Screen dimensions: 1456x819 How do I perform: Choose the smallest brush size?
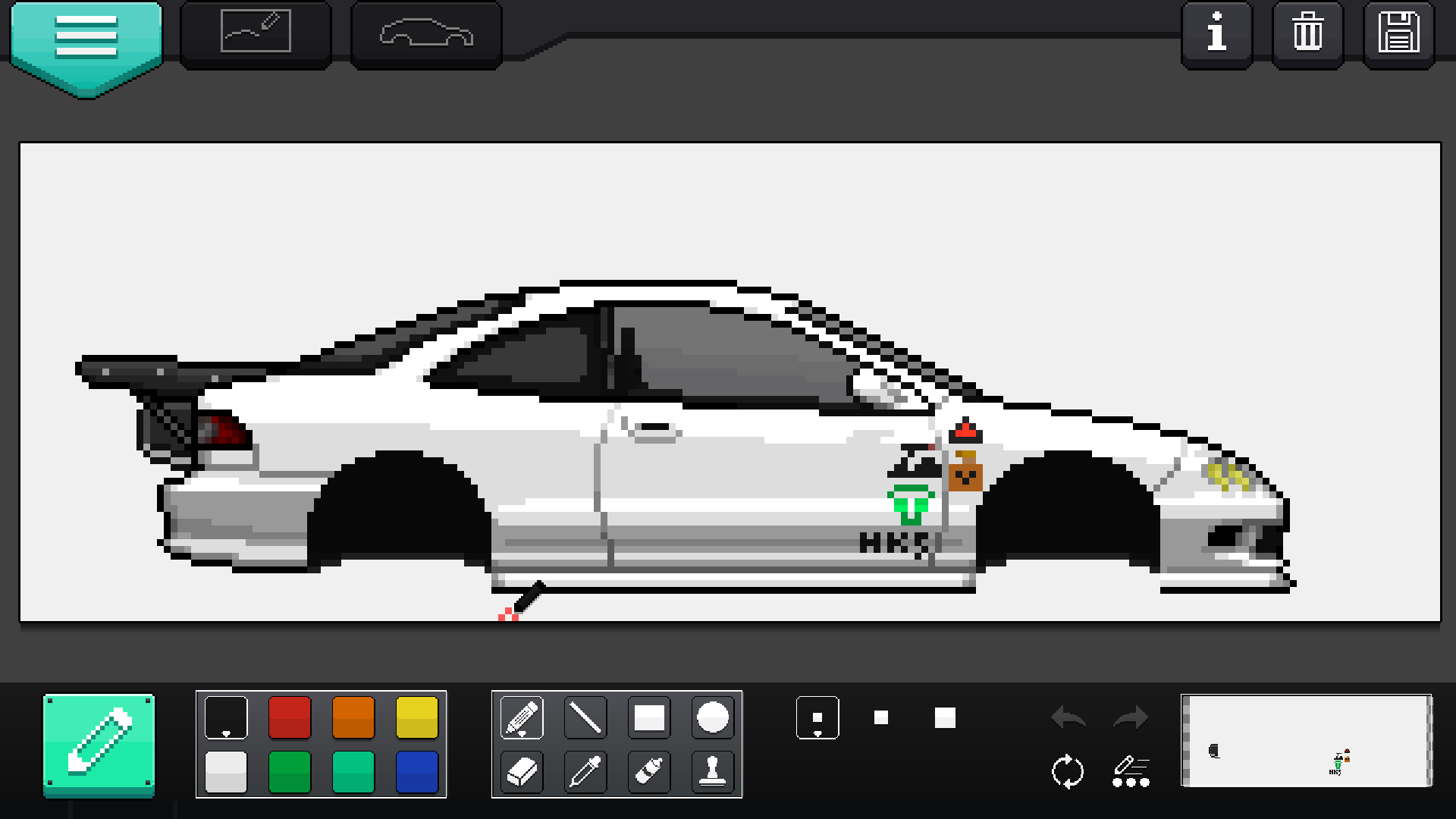(x=817, y=717)
